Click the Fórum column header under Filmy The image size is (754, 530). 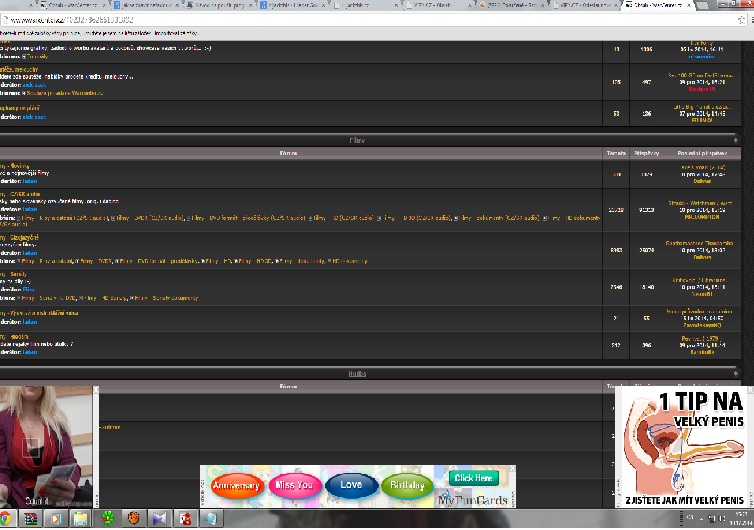point(288,153)
